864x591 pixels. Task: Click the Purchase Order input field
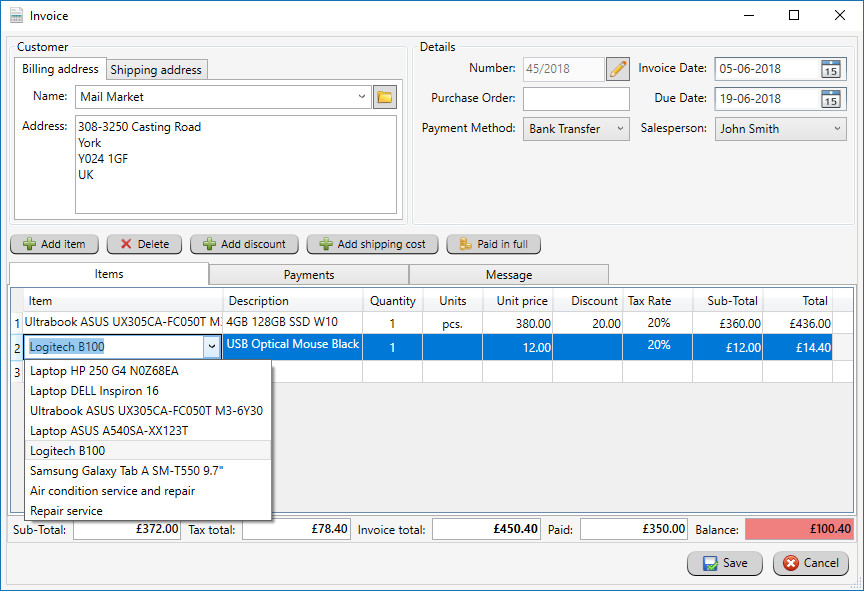pos(576,99)
